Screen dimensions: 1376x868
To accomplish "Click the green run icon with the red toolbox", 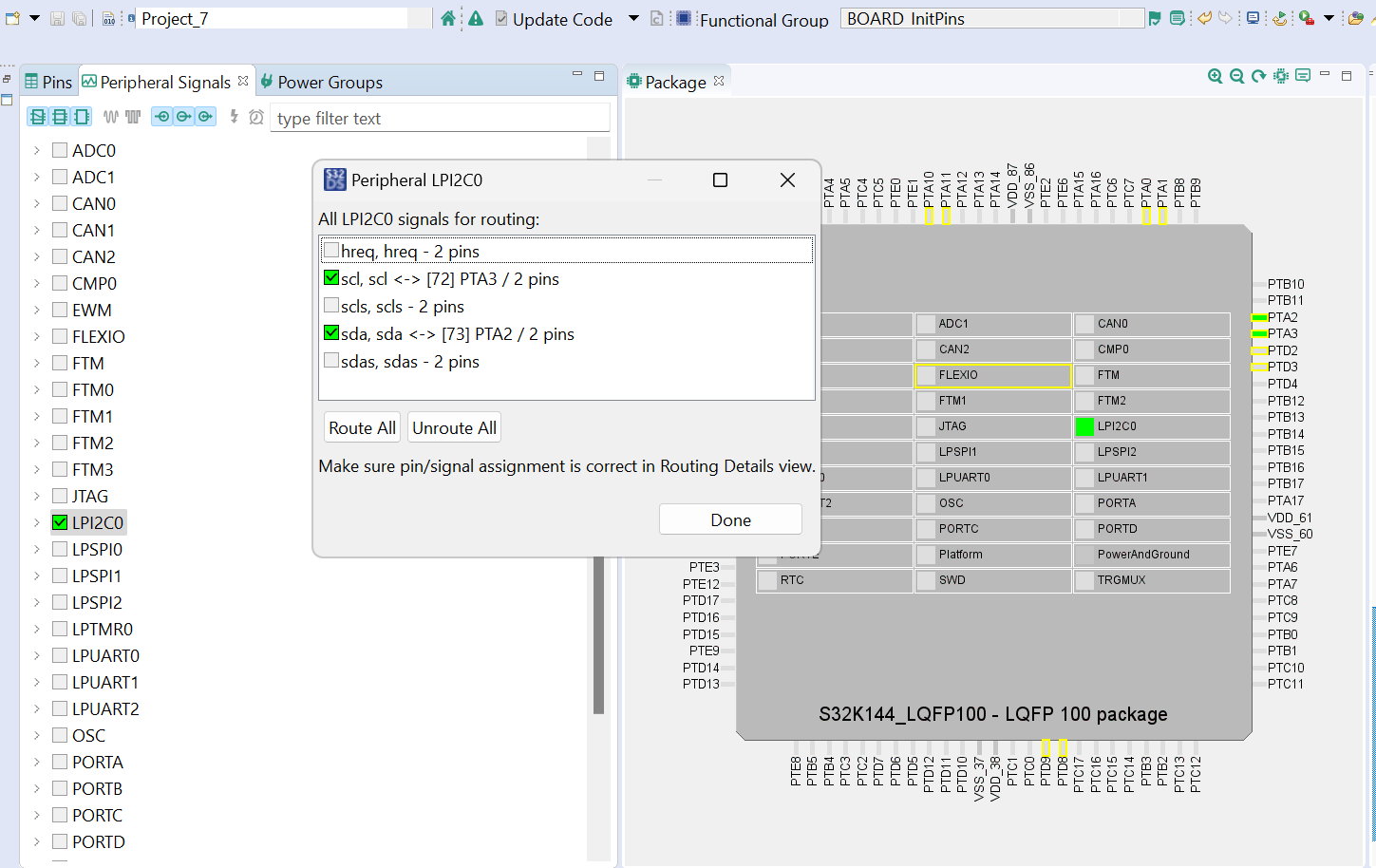I will pos(1307,18).
